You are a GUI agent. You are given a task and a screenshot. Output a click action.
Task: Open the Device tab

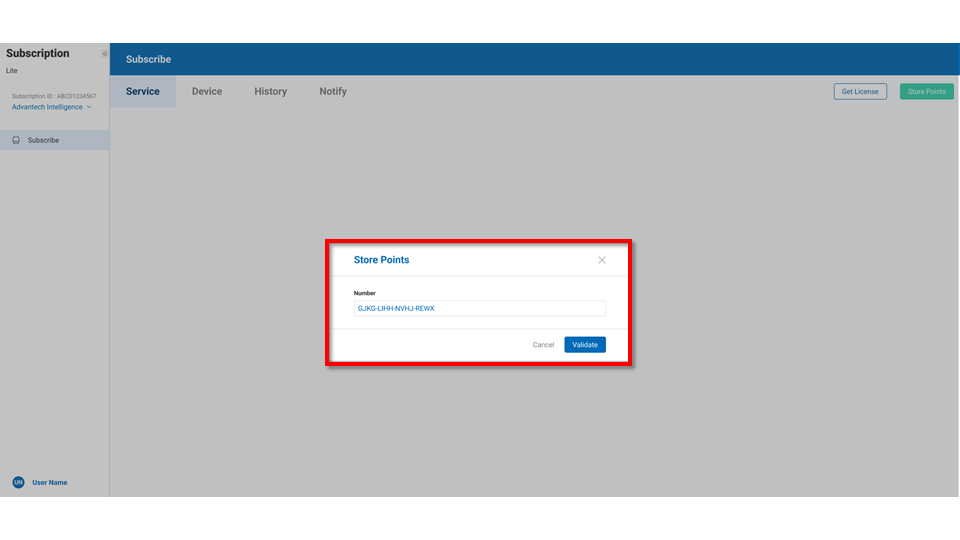point(207,91)
